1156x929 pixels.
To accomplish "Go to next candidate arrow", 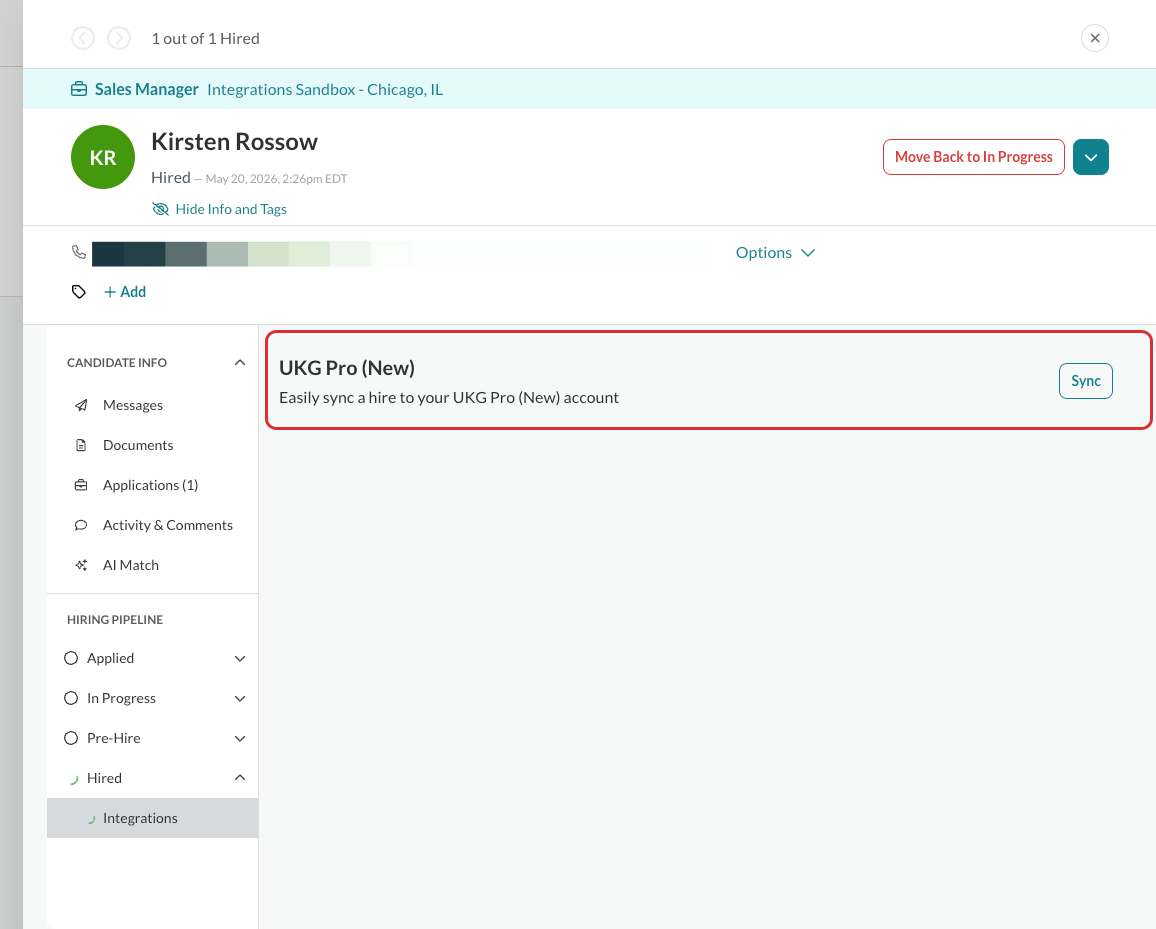I will pos(119,38).
